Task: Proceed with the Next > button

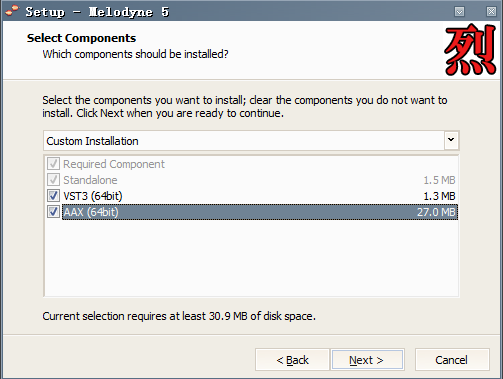Action: click(367, 360)
